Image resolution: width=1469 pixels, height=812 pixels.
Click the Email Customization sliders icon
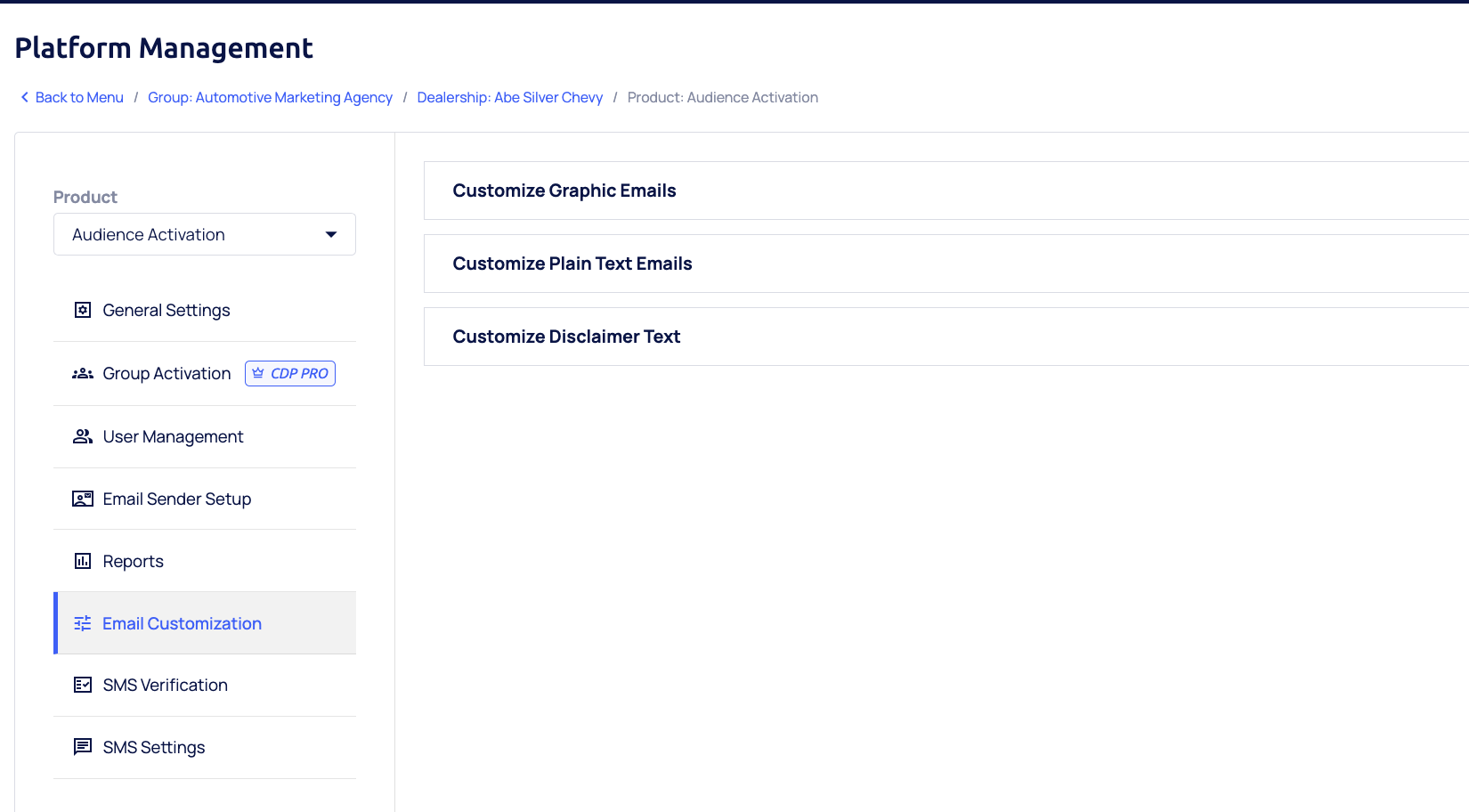(x=83, y=623)
